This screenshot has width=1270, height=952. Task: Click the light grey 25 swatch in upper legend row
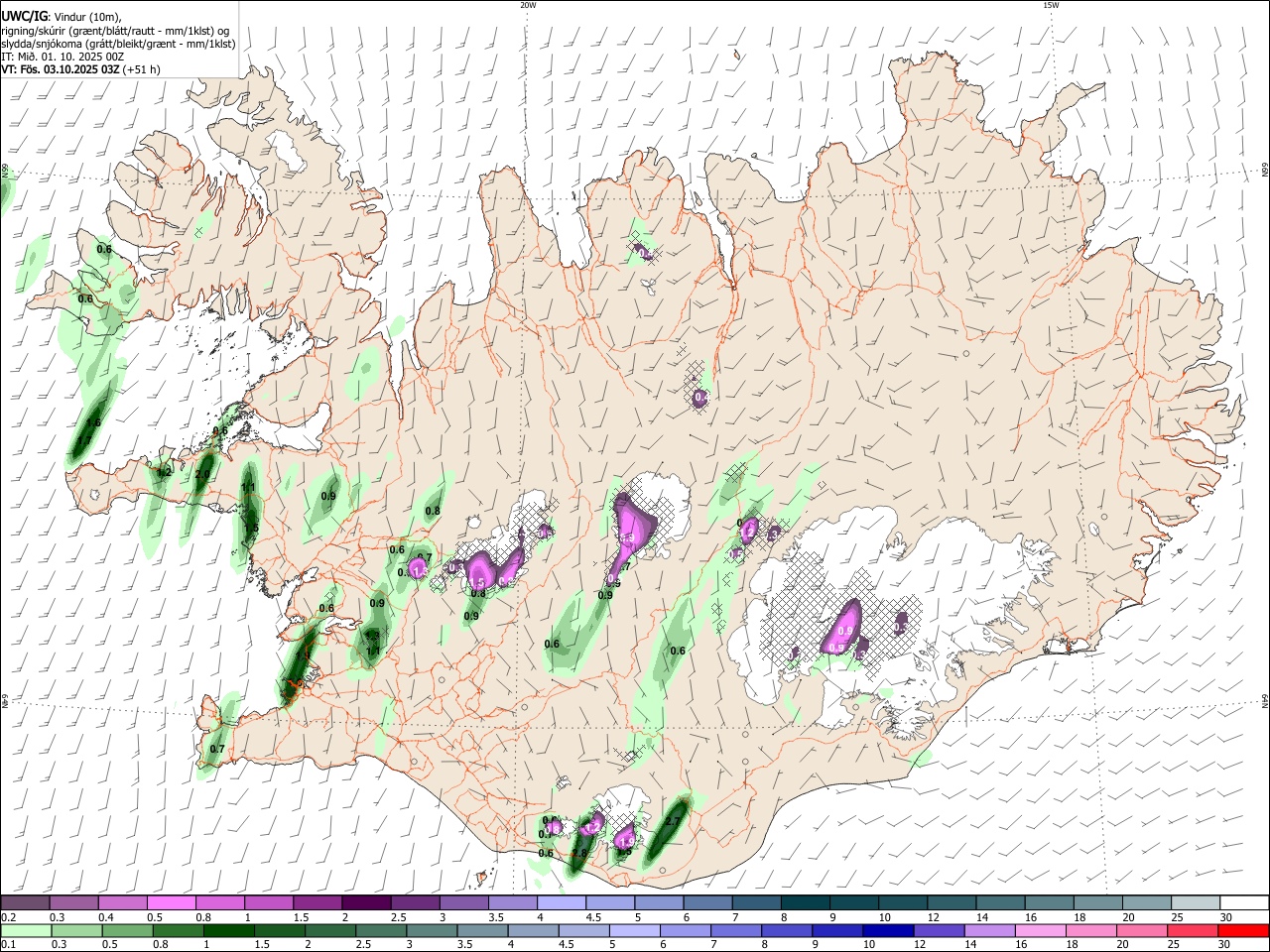[1197, 902]
